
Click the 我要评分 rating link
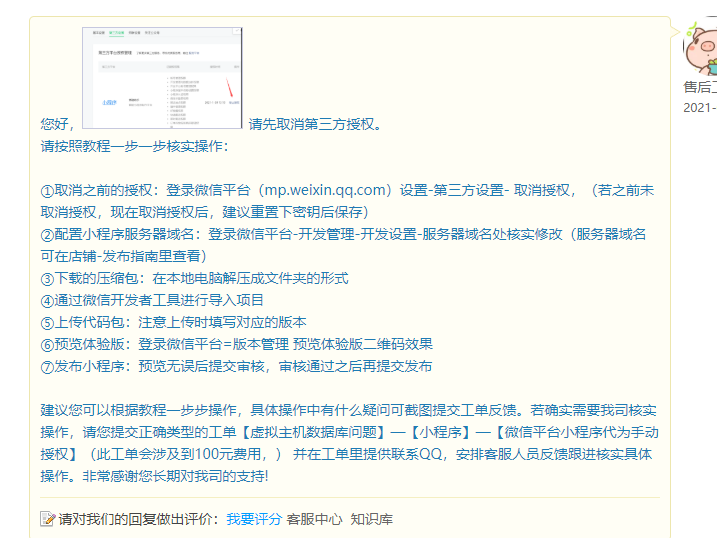pos(254,519)
